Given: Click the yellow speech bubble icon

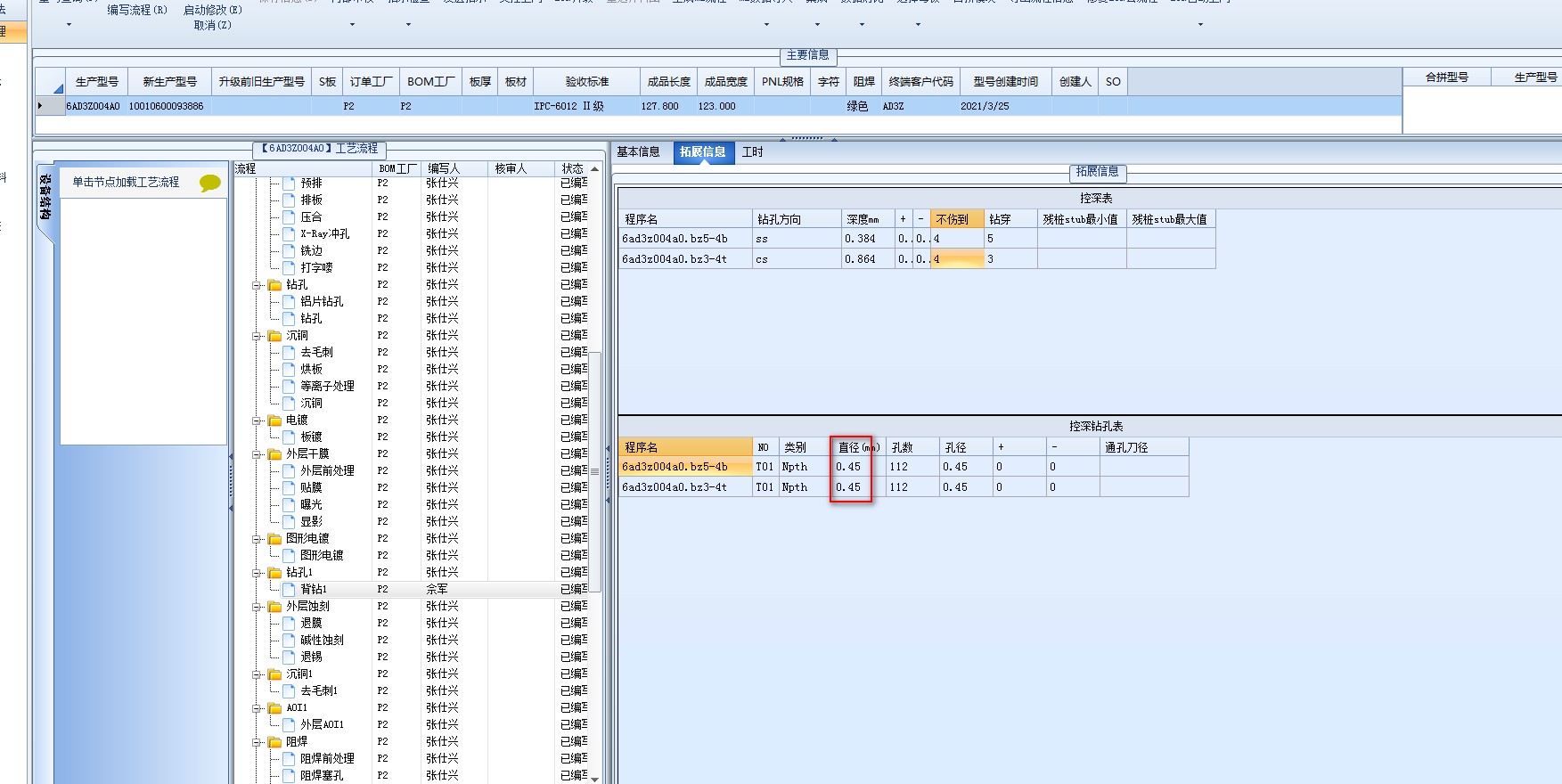Looking at the screenshot, I should 210,183.
